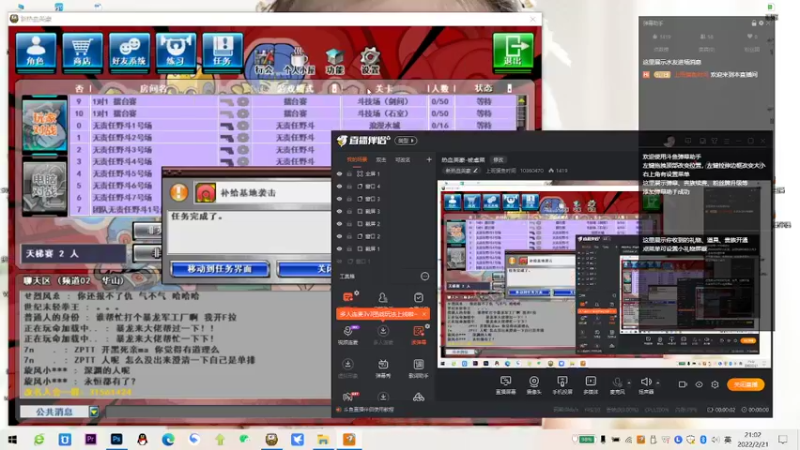Screen dimensions: 800x450
Task: Mute the 麦克风 microphone
Action: coord(617,385)
